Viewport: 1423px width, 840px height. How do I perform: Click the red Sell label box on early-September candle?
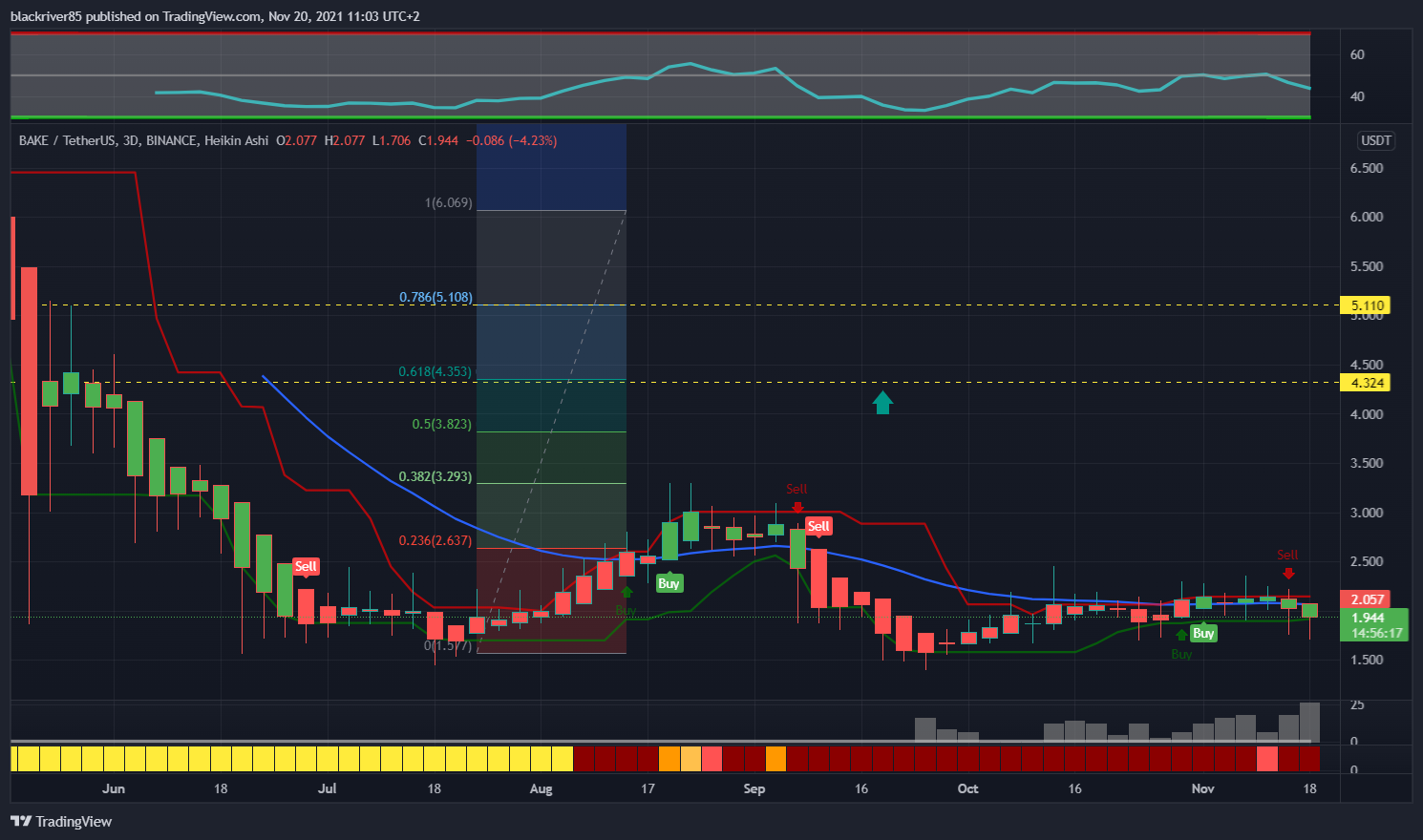pyautogui.click(x=818, y=526)
